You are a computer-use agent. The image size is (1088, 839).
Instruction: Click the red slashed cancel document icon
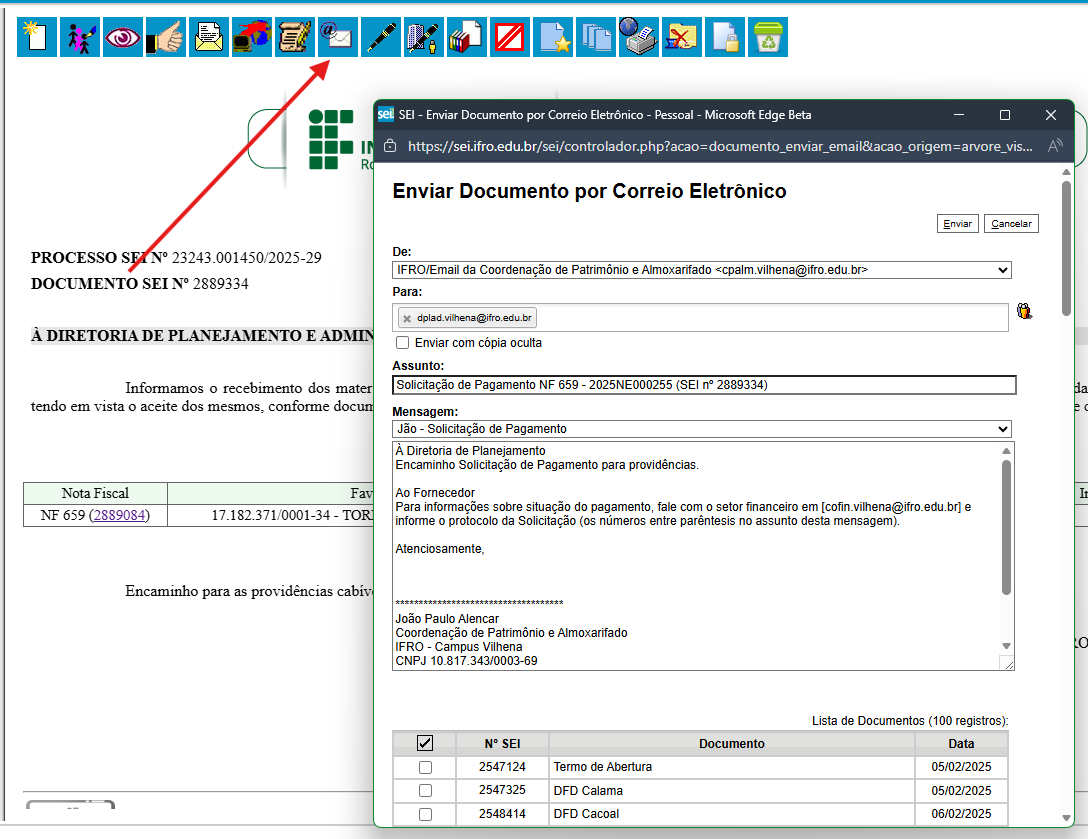pyautogui.click(x=510, y=38)
